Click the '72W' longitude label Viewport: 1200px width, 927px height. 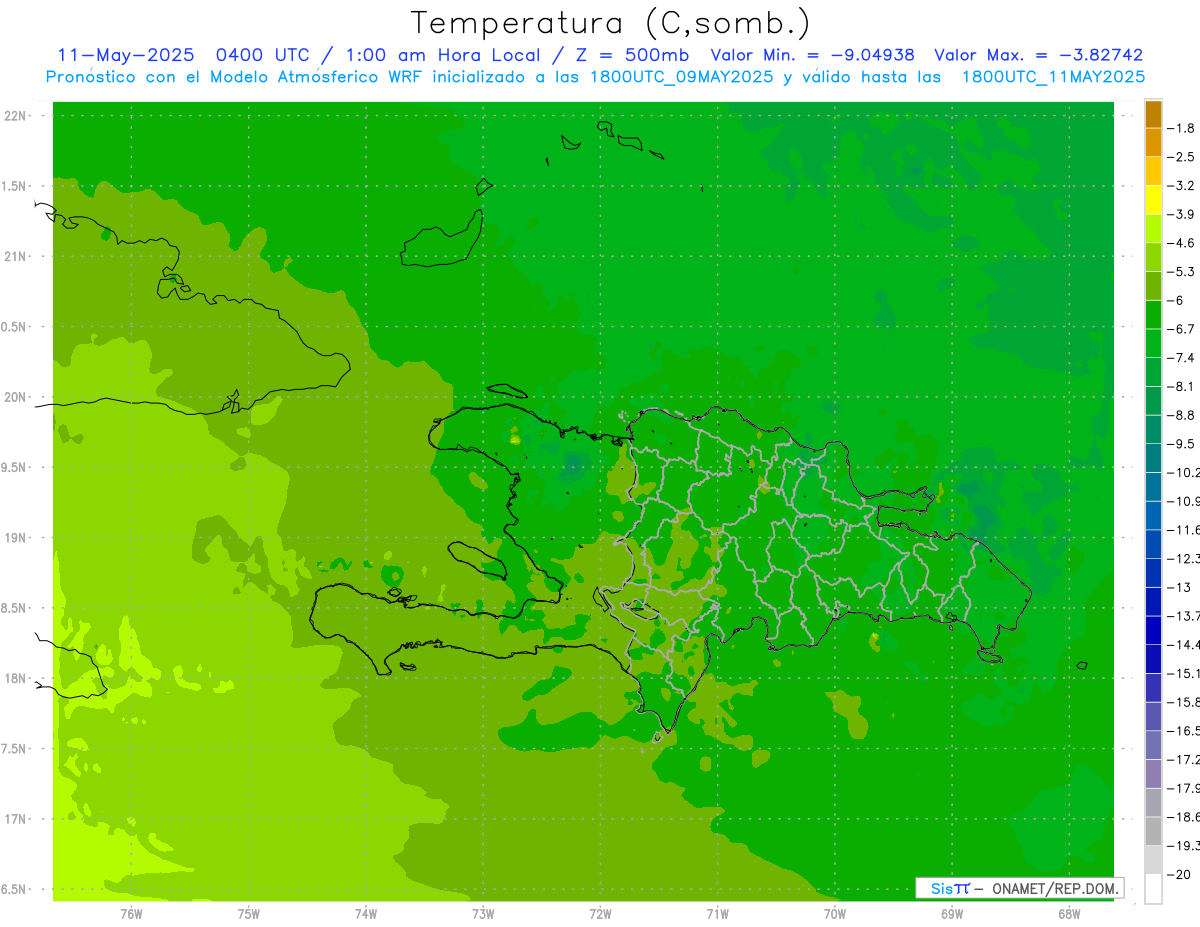tap(600, 914)
